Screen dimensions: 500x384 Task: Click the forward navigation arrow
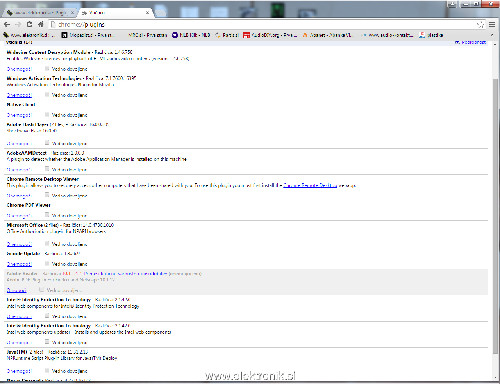pyautogui.click(x=18, y=24)
